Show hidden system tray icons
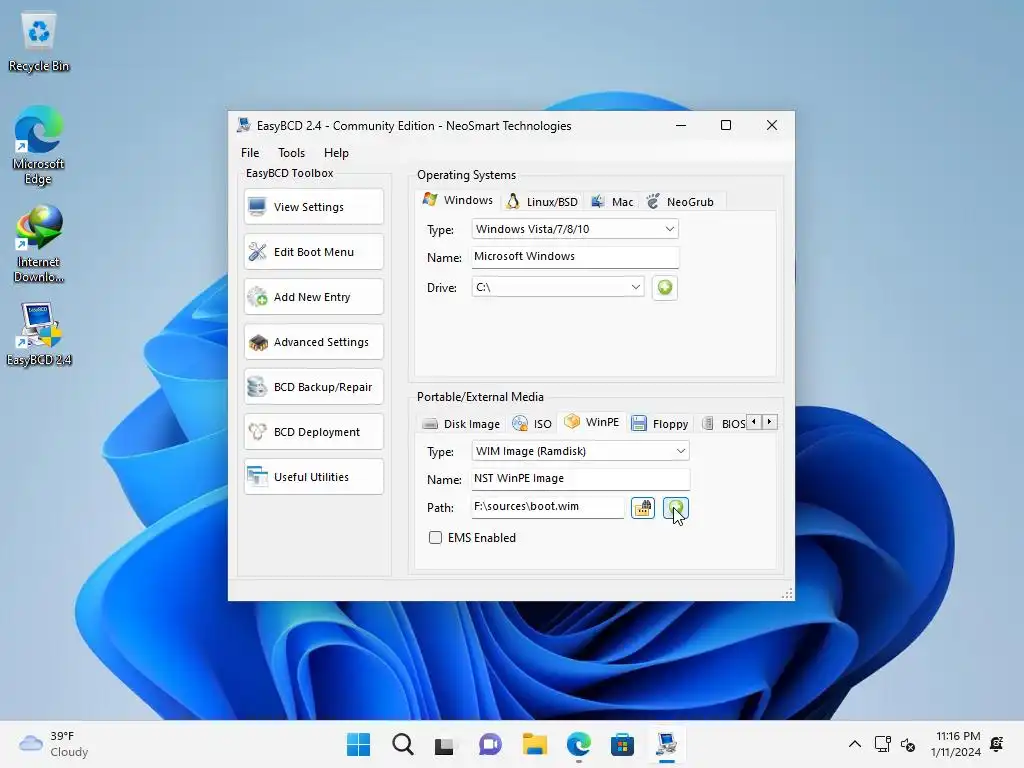Viewport: 1024px width, 768px height. (854, 744)
